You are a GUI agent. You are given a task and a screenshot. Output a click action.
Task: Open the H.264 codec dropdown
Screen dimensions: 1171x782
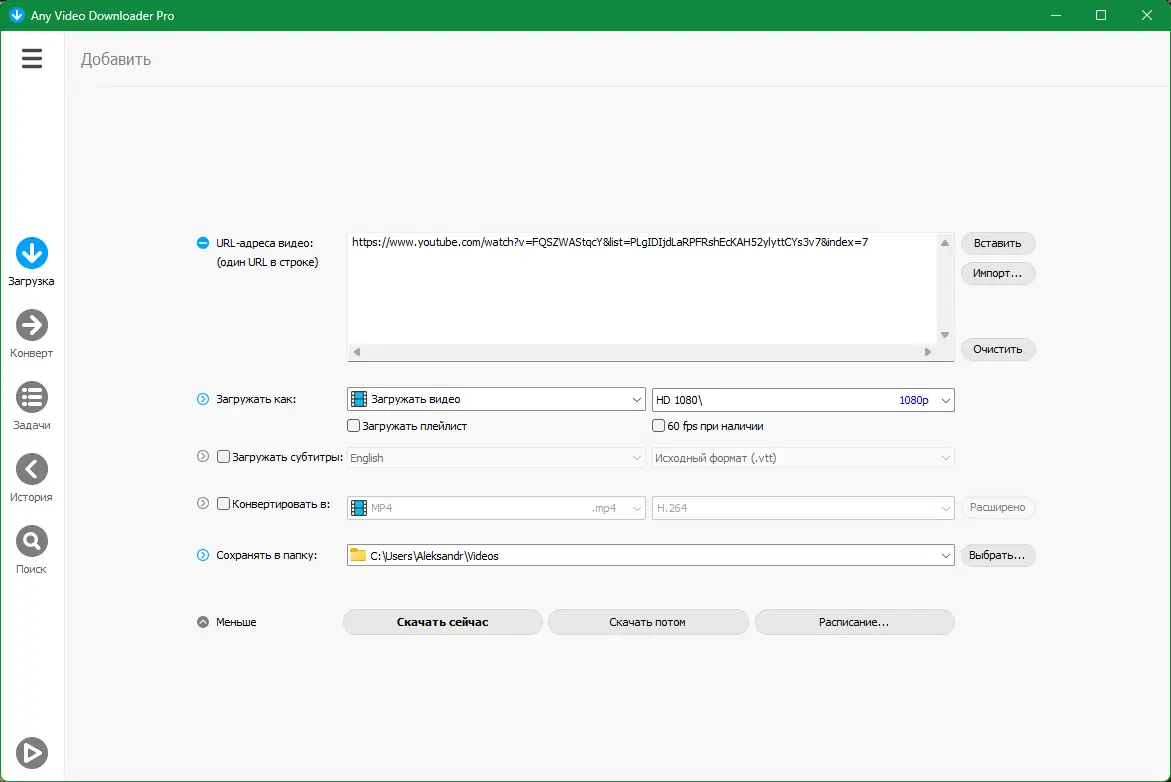tap(944, 507)
